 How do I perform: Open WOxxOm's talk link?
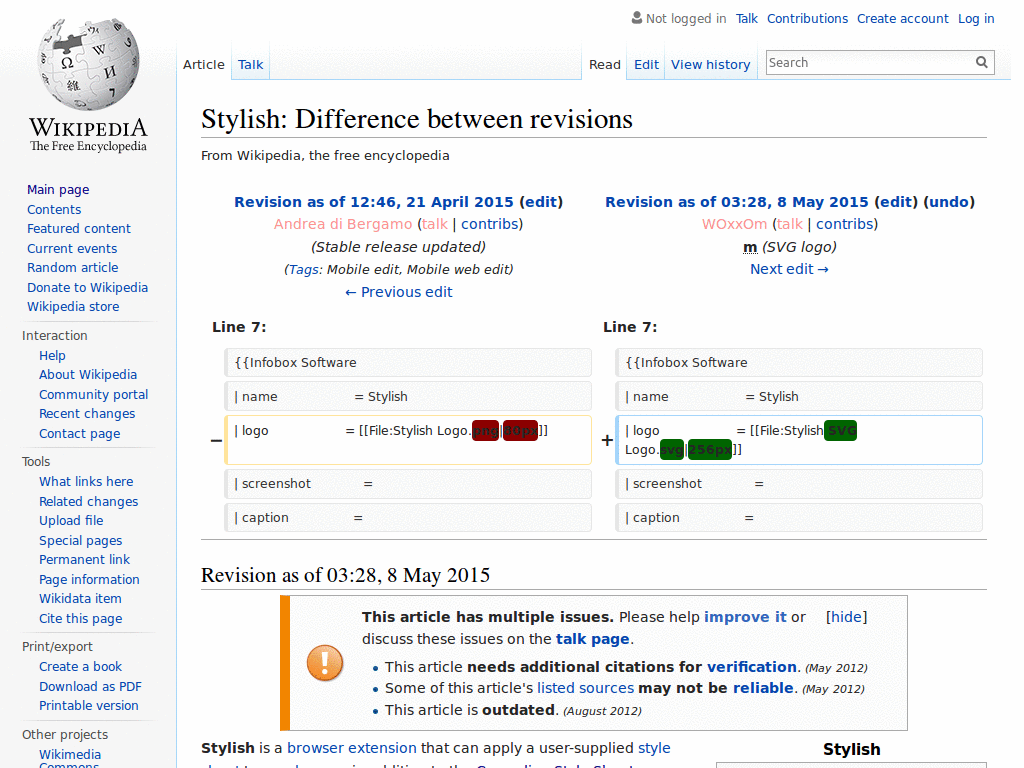coord(790,224)
